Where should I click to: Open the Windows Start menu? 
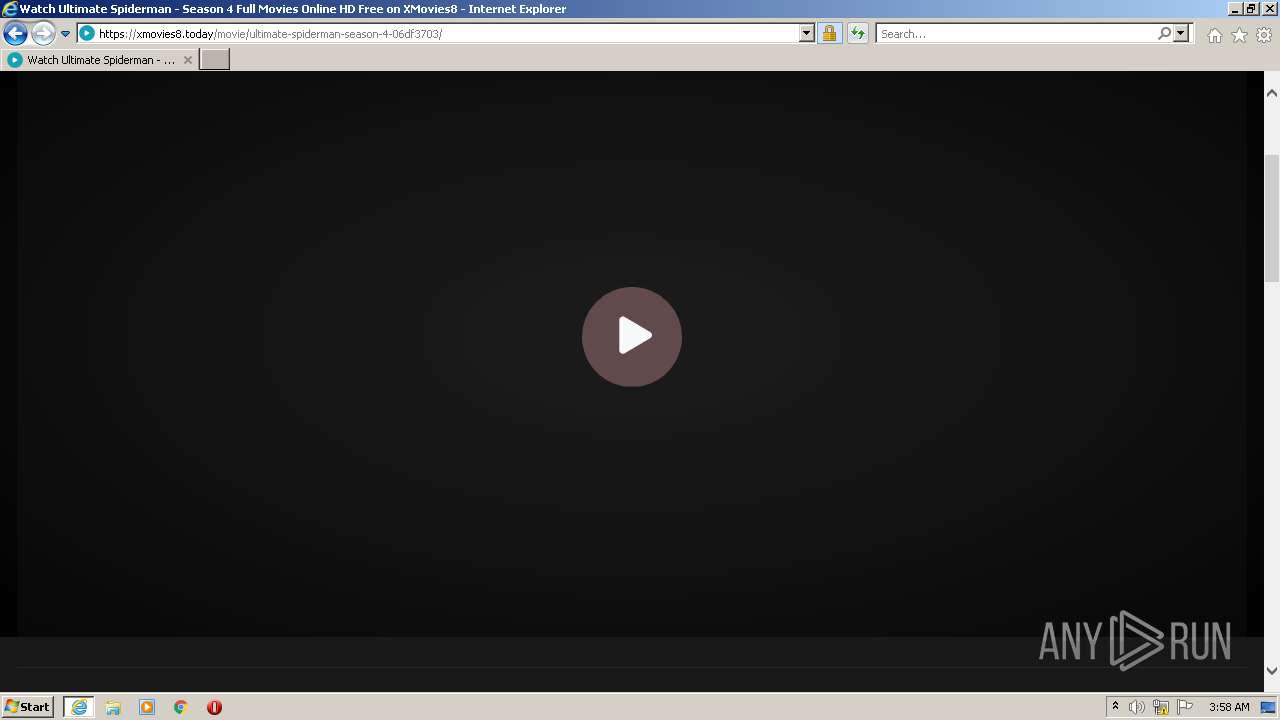tap(27, 707)
